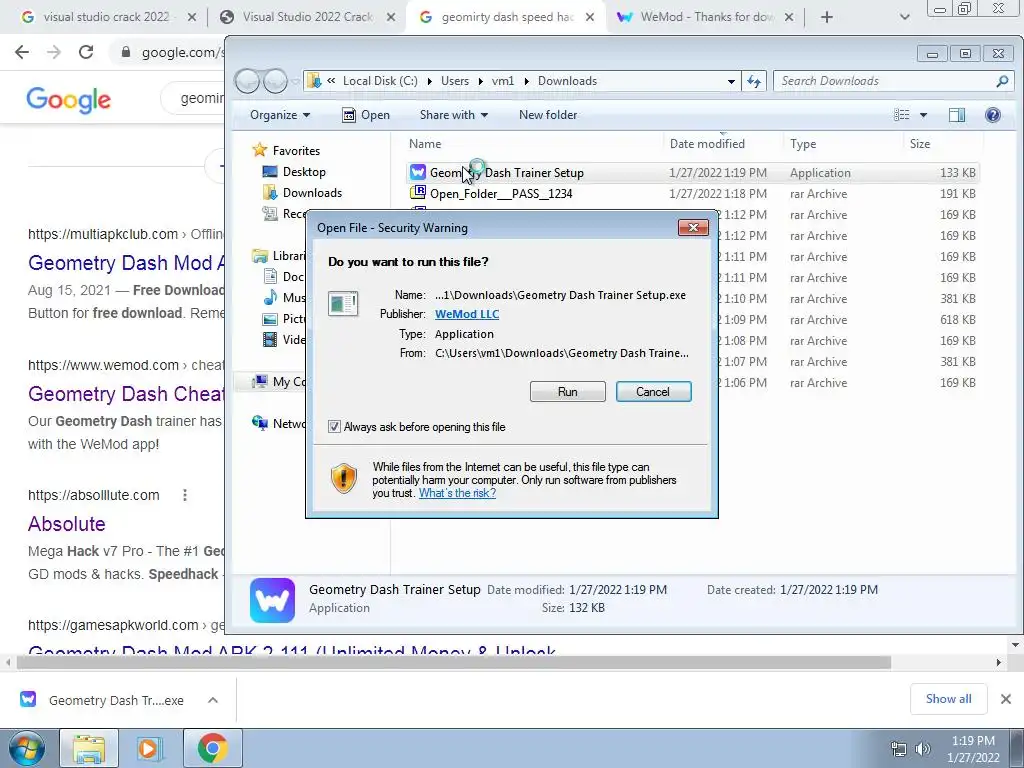
Task: Click the Run button in Security Warning
Action: pyautogui.click(x=568, y=391)
